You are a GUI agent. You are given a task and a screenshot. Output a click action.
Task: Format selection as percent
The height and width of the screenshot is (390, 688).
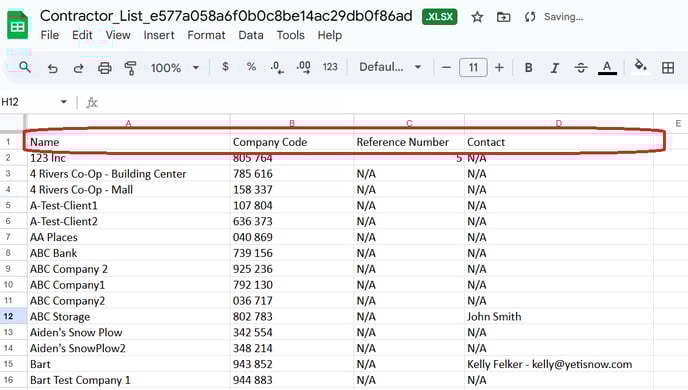[x=251, y=67]
